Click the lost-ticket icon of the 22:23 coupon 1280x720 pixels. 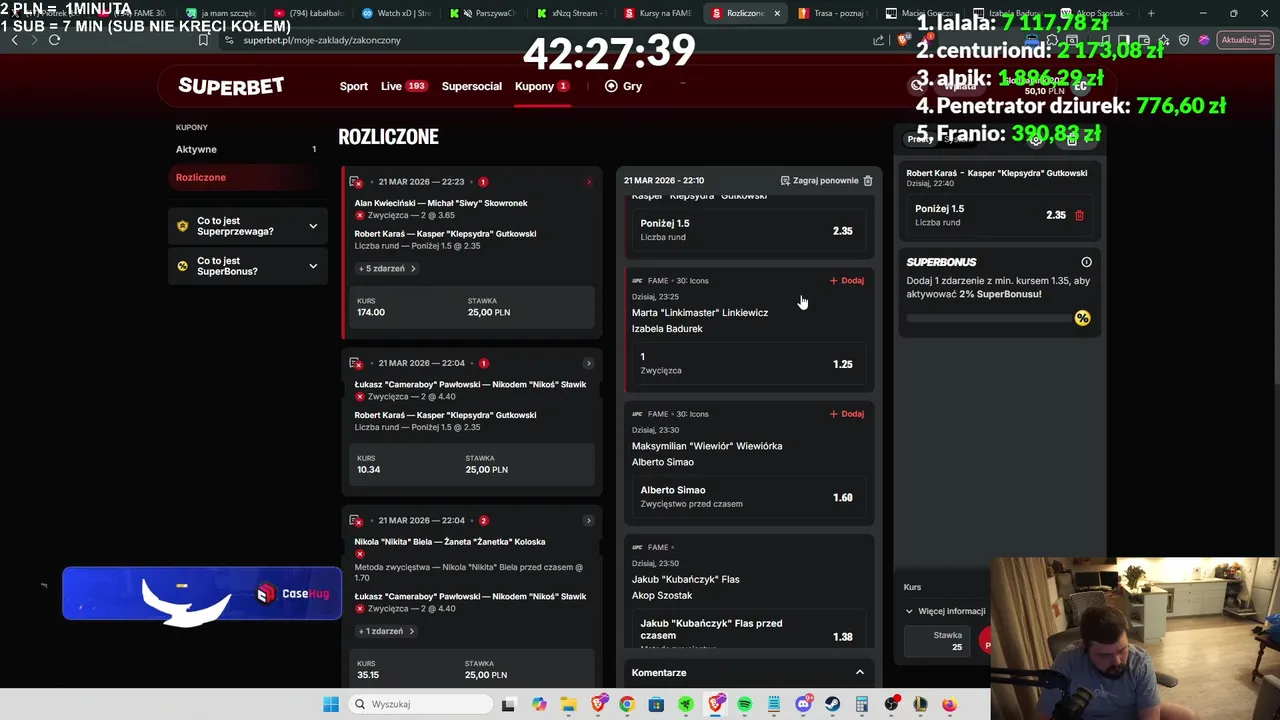click(355, 182)
